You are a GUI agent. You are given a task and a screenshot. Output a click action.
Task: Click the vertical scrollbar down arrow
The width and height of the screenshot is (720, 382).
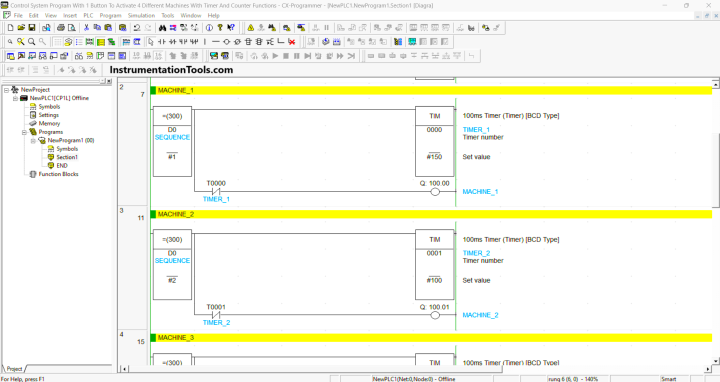click(x=715, y=361)
